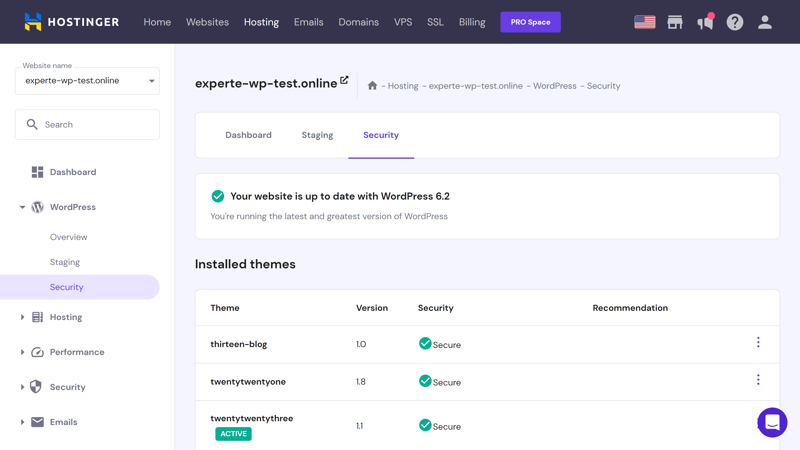Open the announcements megaphone icon
This screenshot has height=450, width=800.
click(x=705, y=22)
